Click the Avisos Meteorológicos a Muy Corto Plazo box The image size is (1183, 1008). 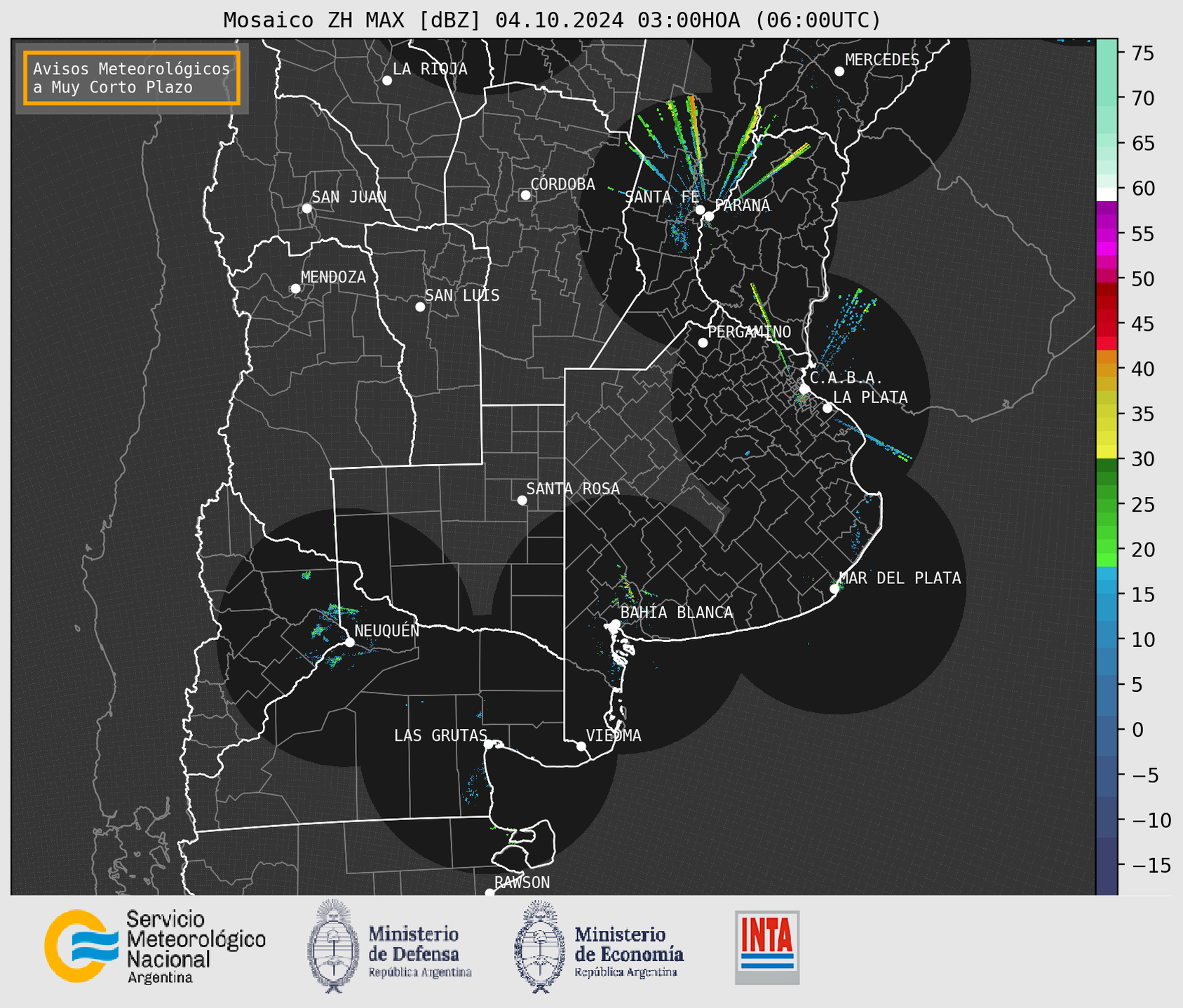point(132,78)
